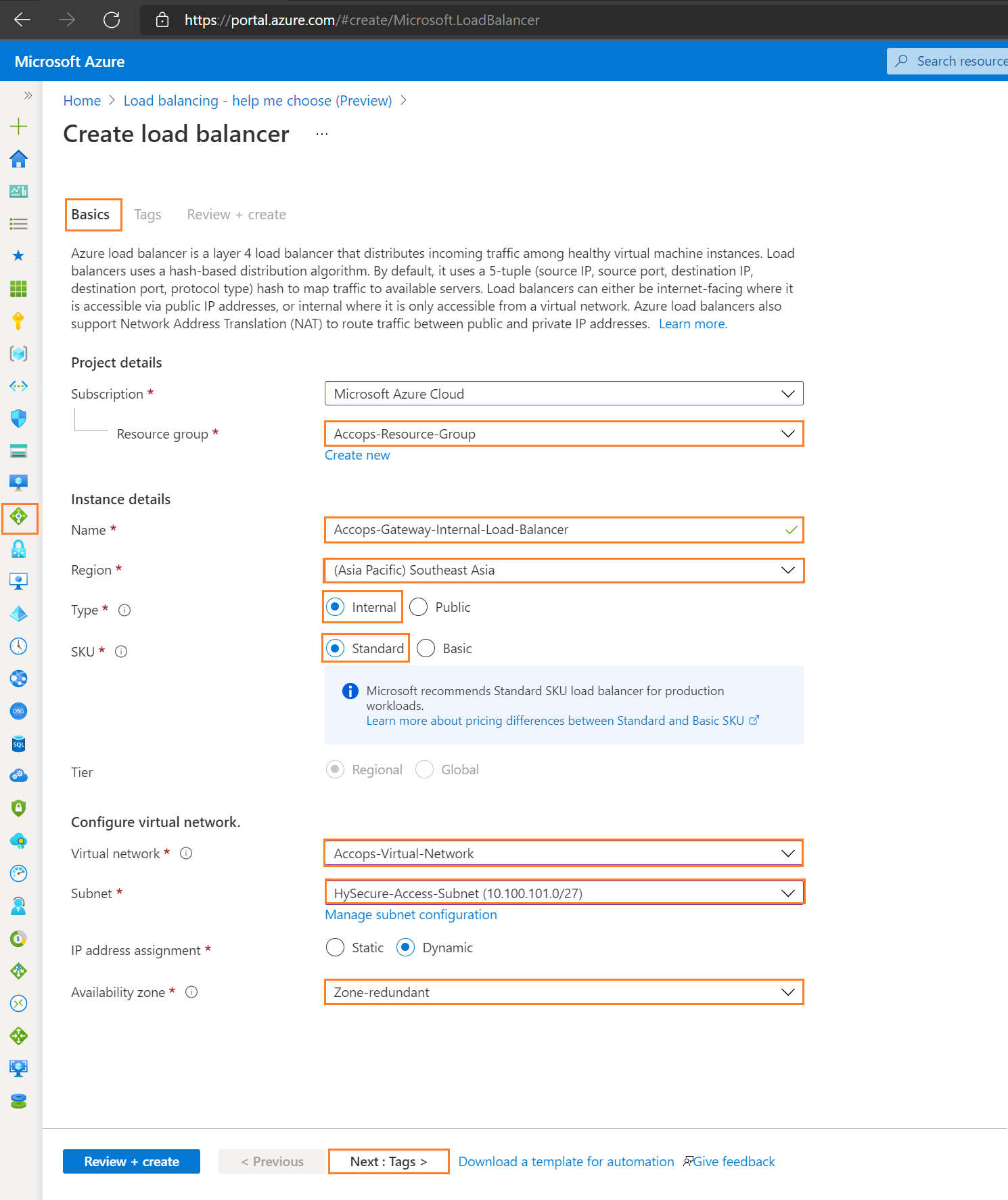This screenshot has width=1008, height=1200.
Task: Choose Static IP address assignment
Action: point(335,948)
